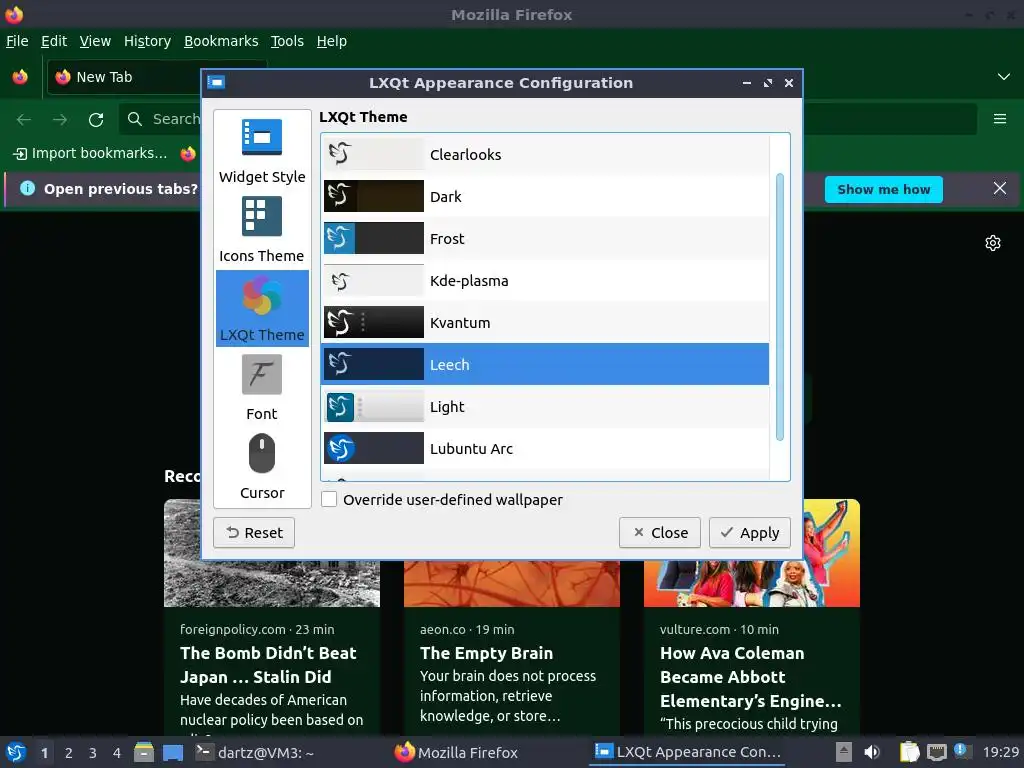Screen dimensions: 1024x768
Task: Open the Firefox View menu
Action: [95, 41]
